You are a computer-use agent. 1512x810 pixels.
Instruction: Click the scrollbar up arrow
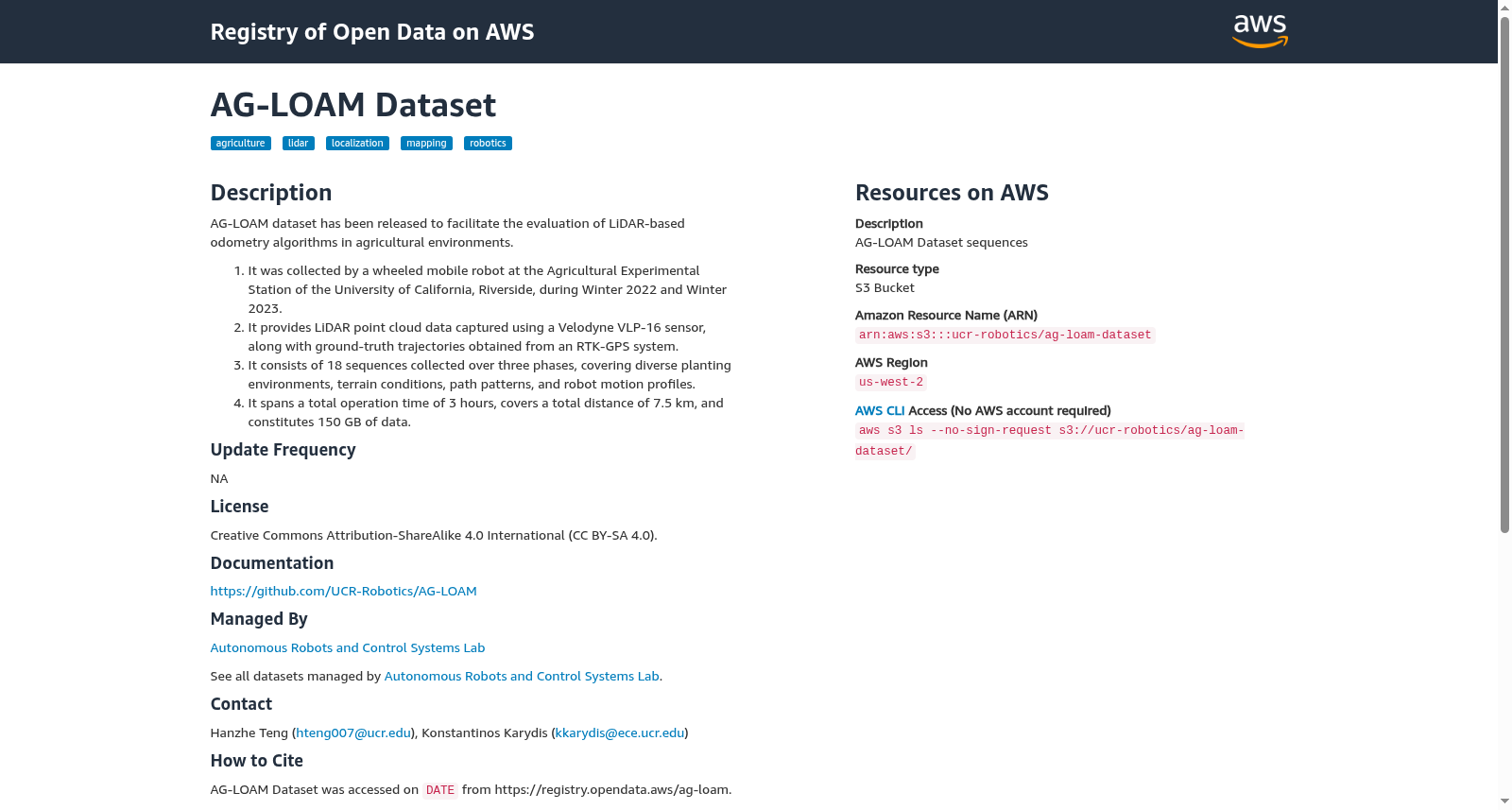pyautogui.click(x=1504, y=8)
